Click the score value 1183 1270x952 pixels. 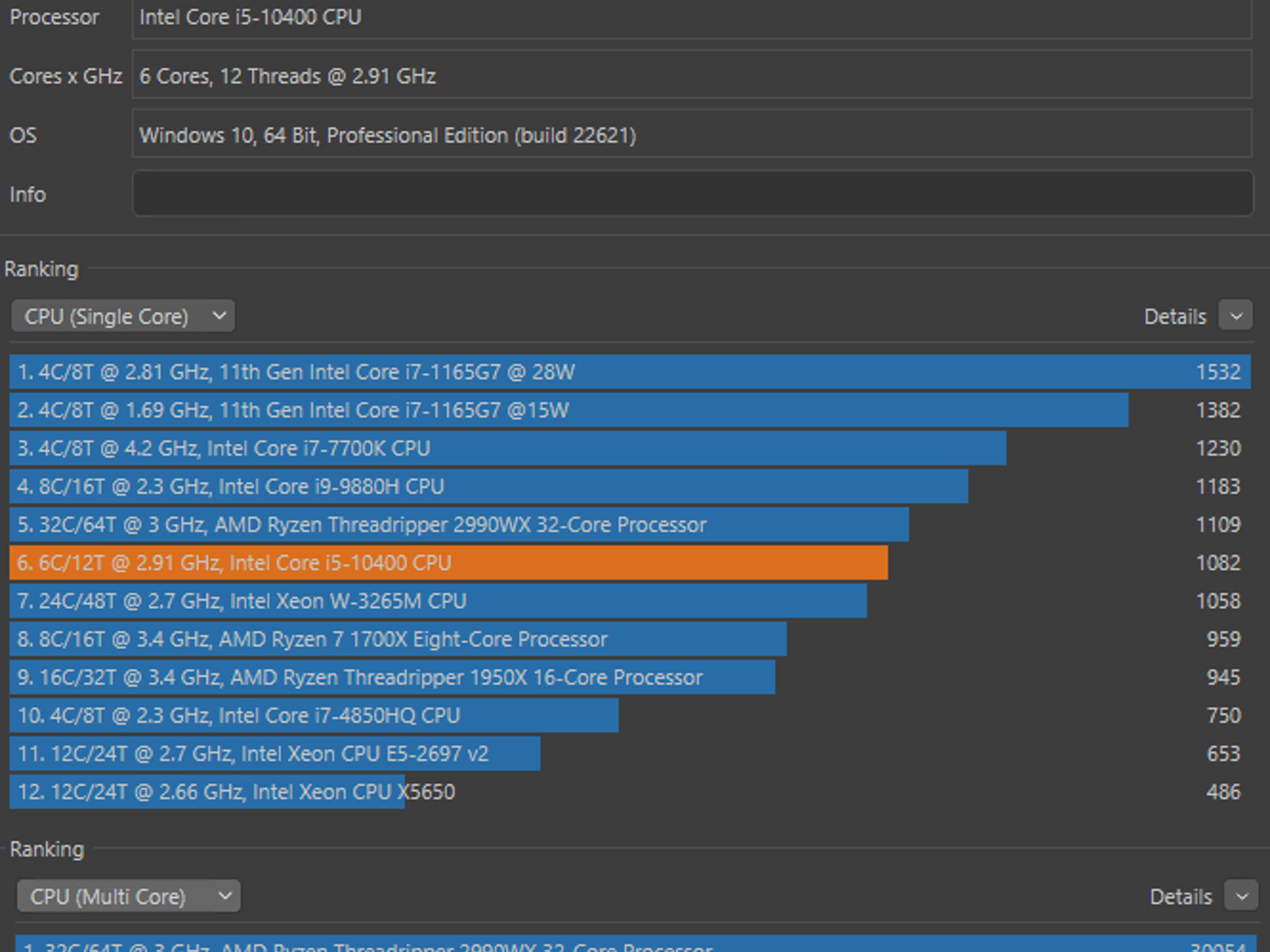tap(1218, 487)
